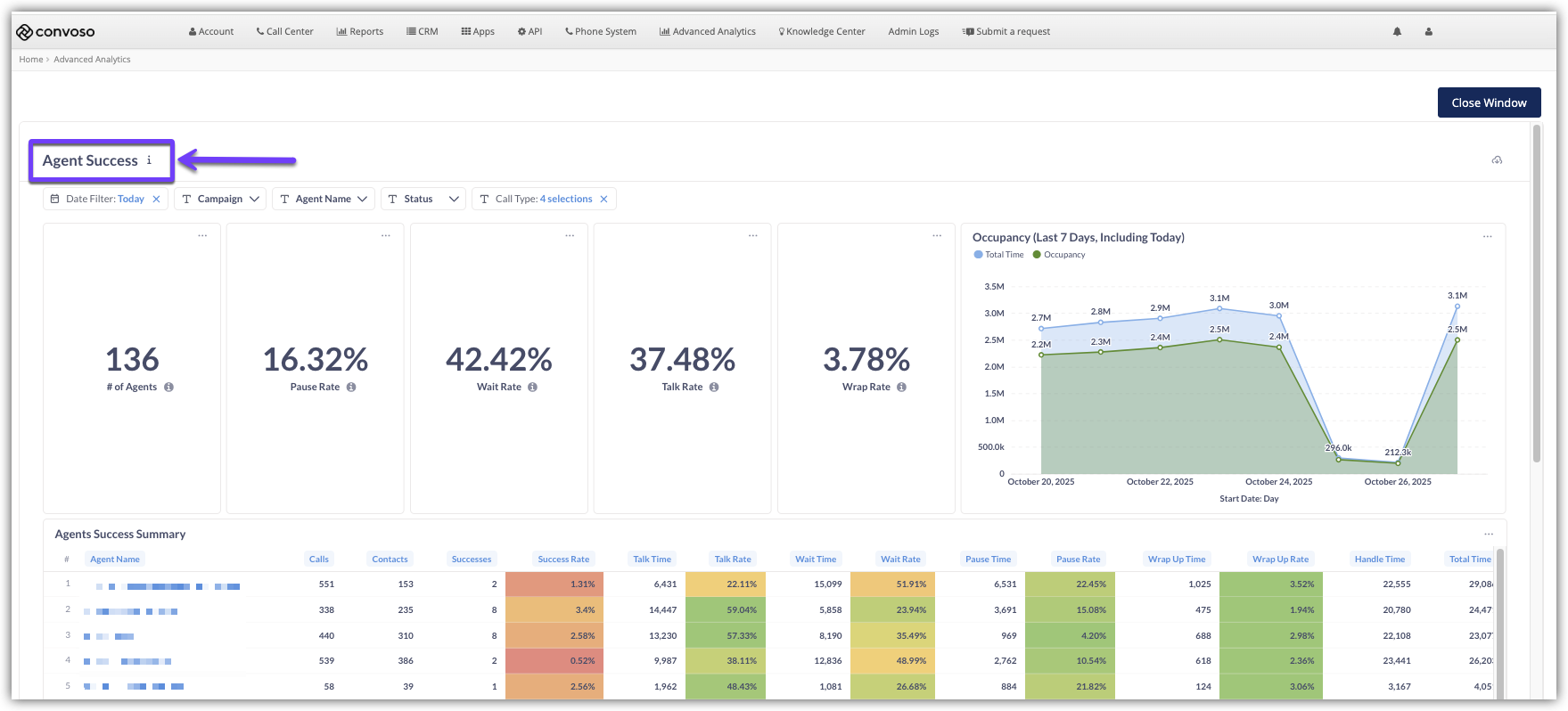Viewport: 1568px width, 711px height.
Task: Click the Convoso logo
Action: [x=55, y=32]
